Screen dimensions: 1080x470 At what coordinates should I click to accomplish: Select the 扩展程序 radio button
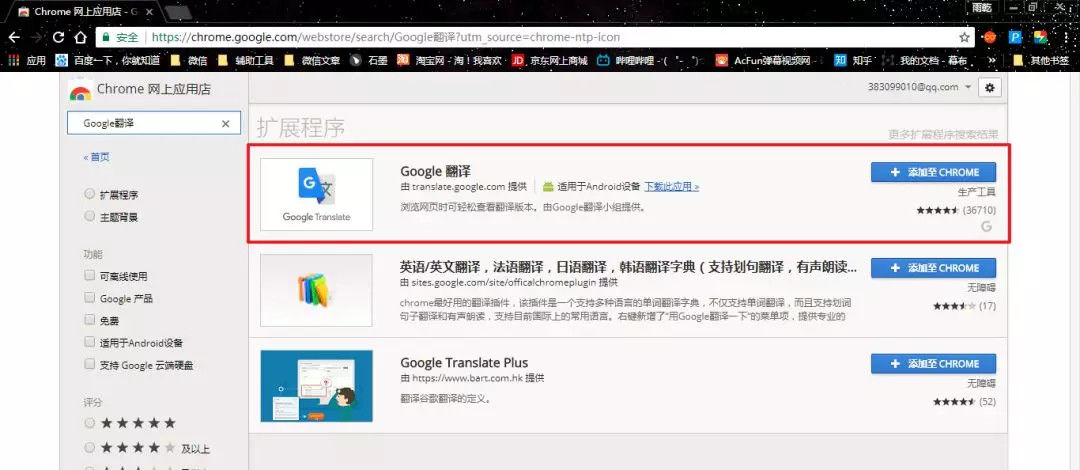point(90,194)
